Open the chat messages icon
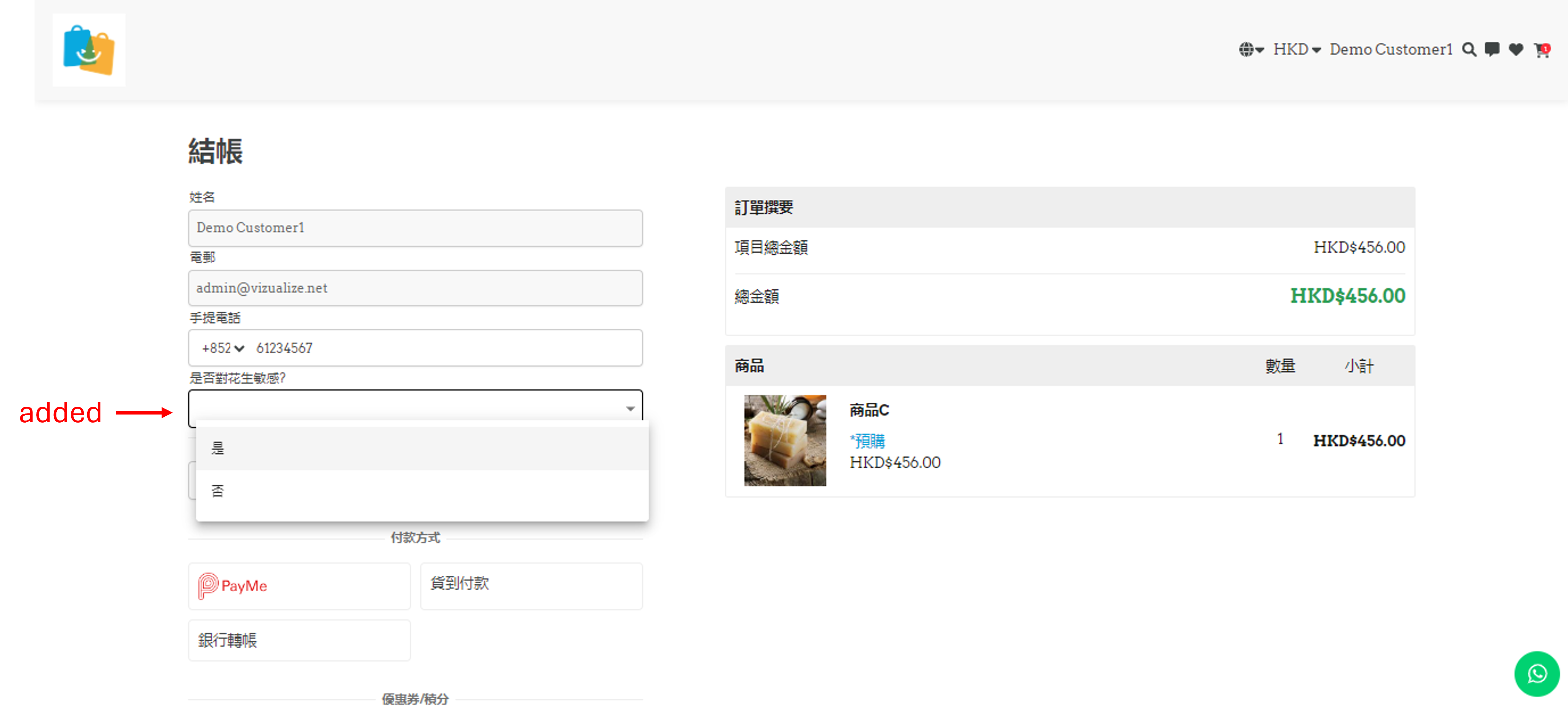The height and width of the screenshot is (715, 1568). pyautogui.click(x=1492, y=49)
